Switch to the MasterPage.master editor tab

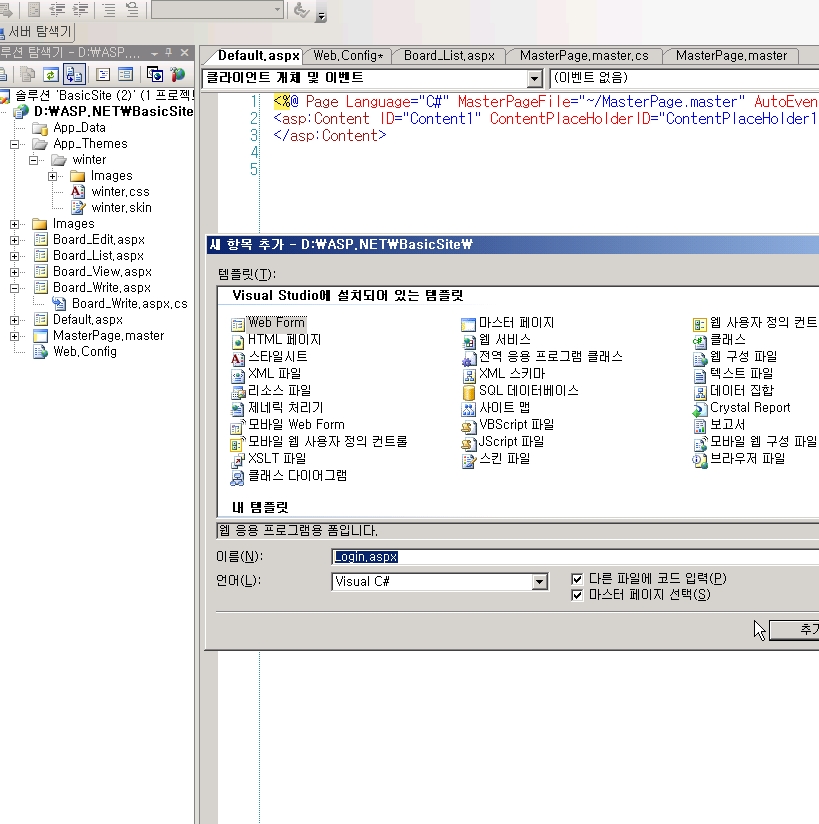[x=731, y=56]
